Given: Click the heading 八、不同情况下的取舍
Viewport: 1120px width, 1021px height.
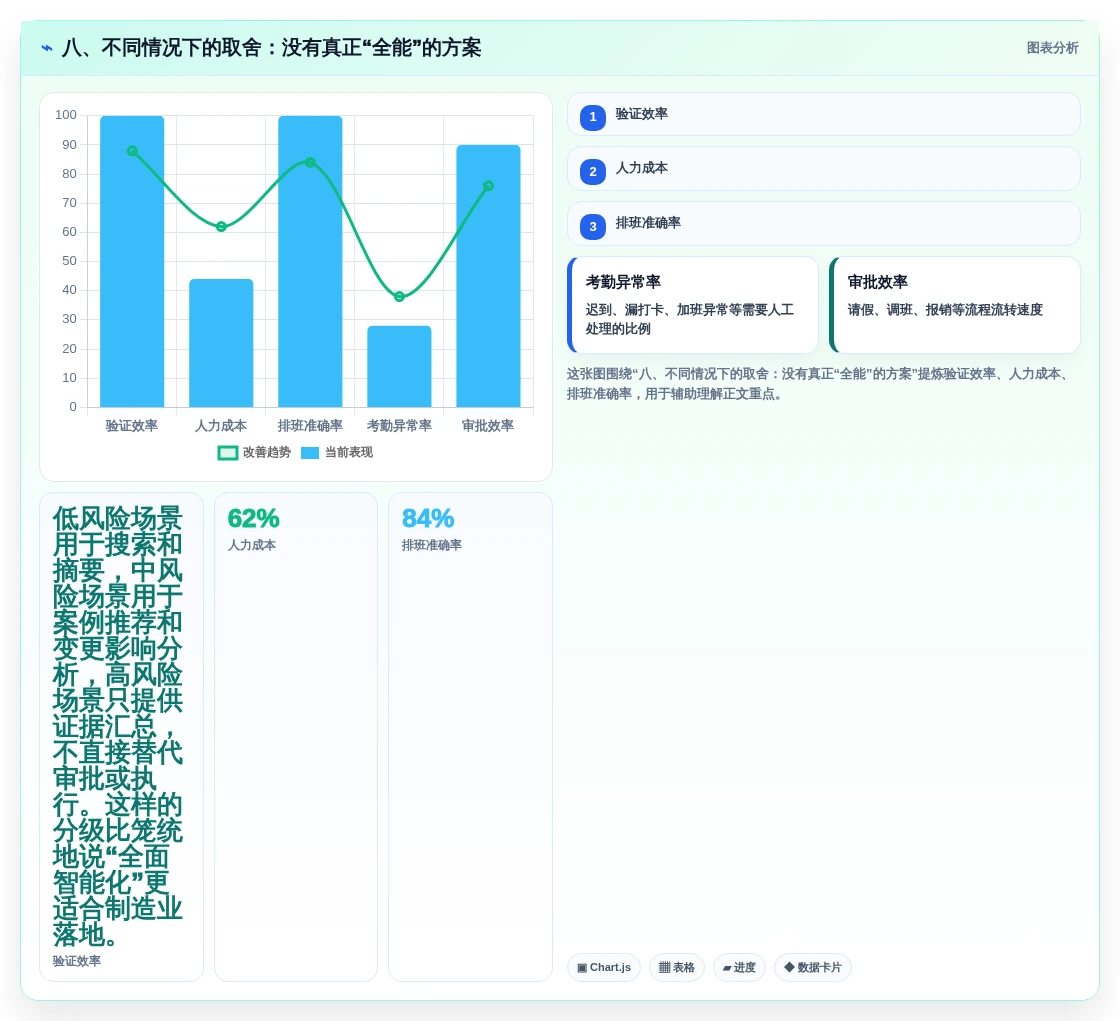Looking at the screenshot, I should (x=271, y=48).
